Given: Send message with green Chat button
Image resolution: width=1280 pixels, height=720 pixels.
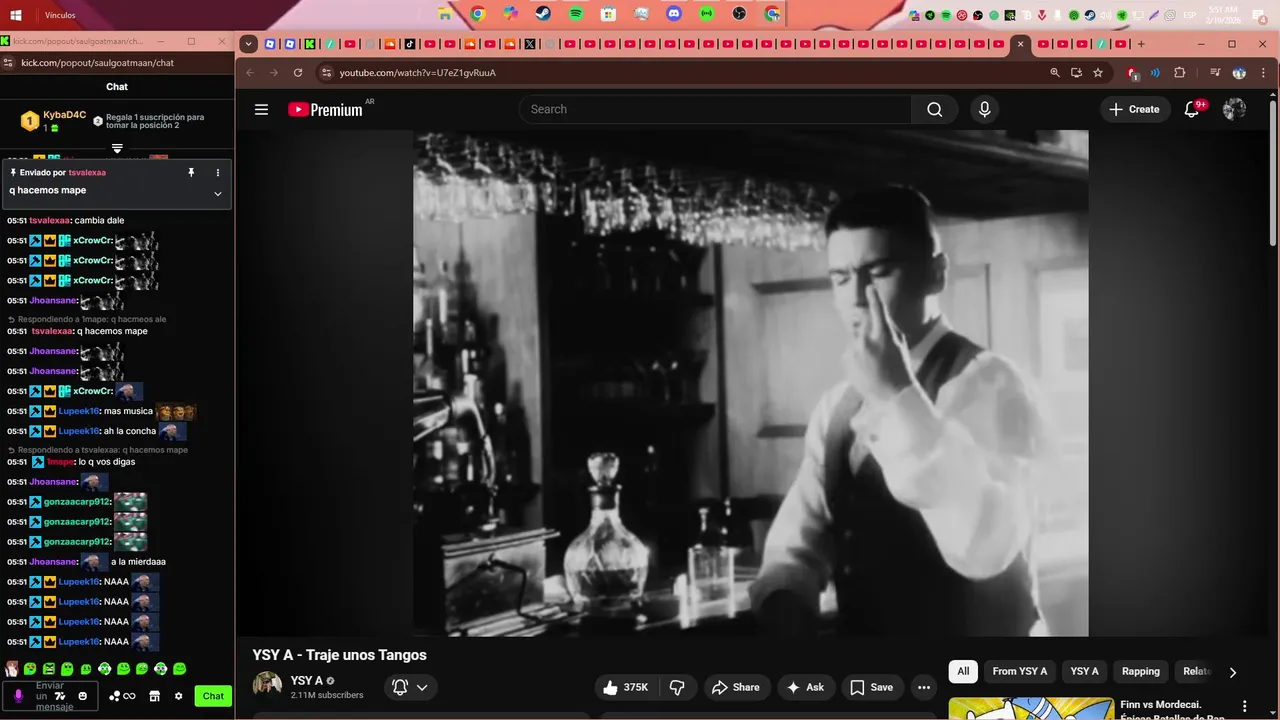Looking at the screenshot, I should pos(213,696).
